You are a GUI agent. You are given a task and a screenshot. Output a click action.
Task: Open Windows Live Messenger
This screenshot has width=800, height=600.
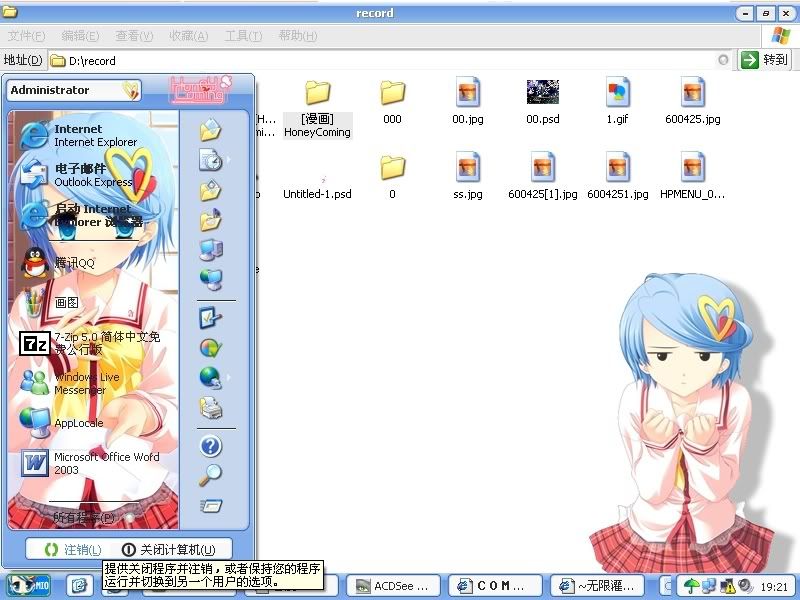click(x=71, y=383)
